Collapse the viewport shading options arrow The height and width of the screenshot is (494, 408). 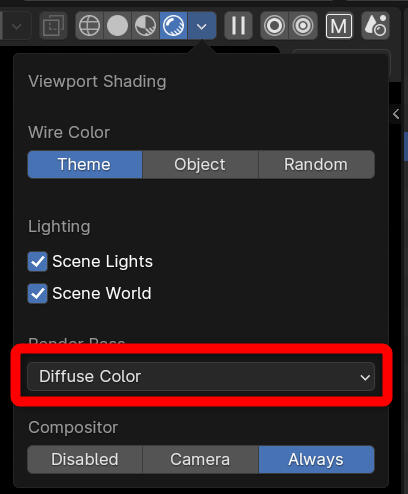click(202, 26)
